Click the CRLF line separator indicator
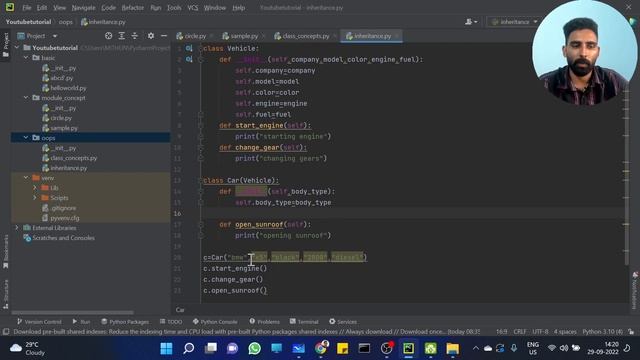The image size is (640, 360). tap(520, 332)
